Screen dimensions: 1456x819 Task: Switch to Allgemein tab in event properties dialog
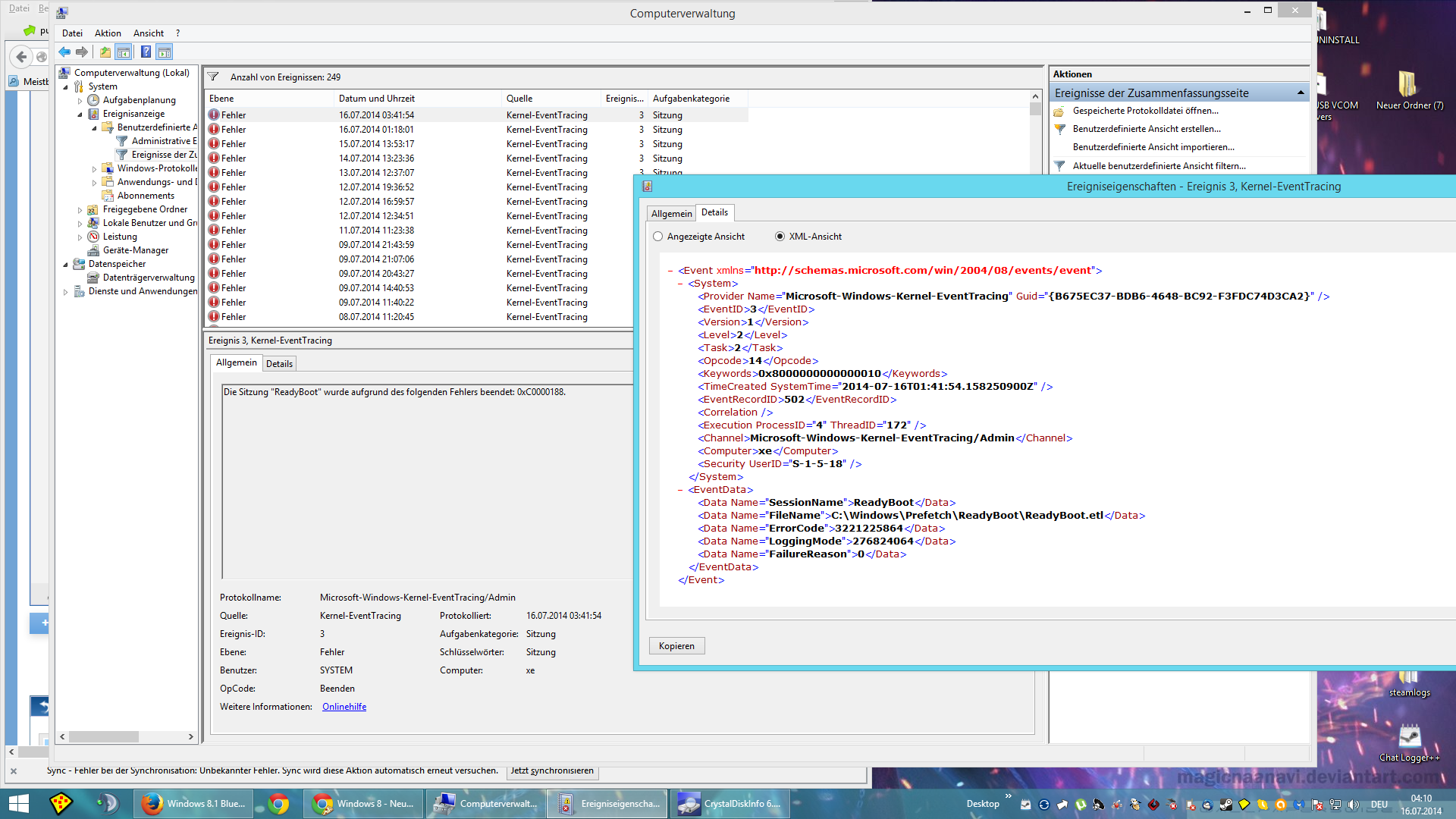tap(671, 214)
